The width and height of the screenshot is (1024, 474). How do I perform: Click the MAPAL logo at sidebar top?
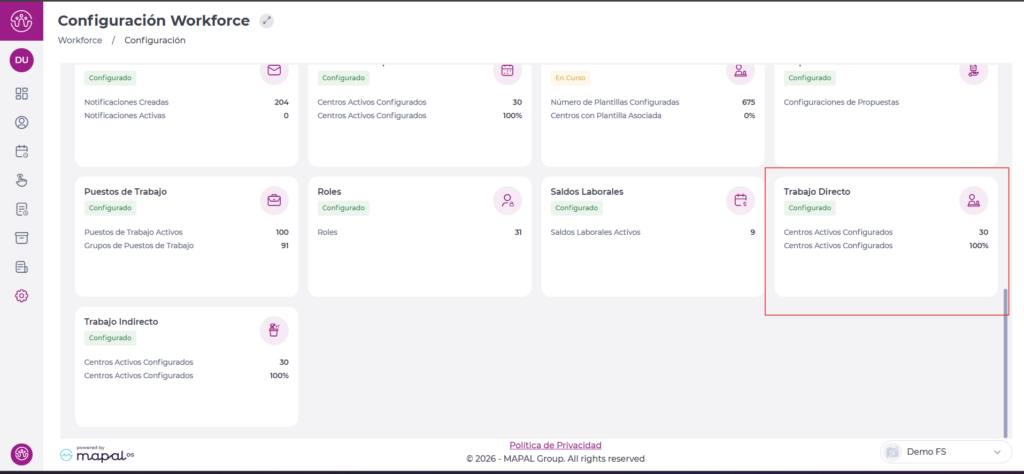(22, 20)
